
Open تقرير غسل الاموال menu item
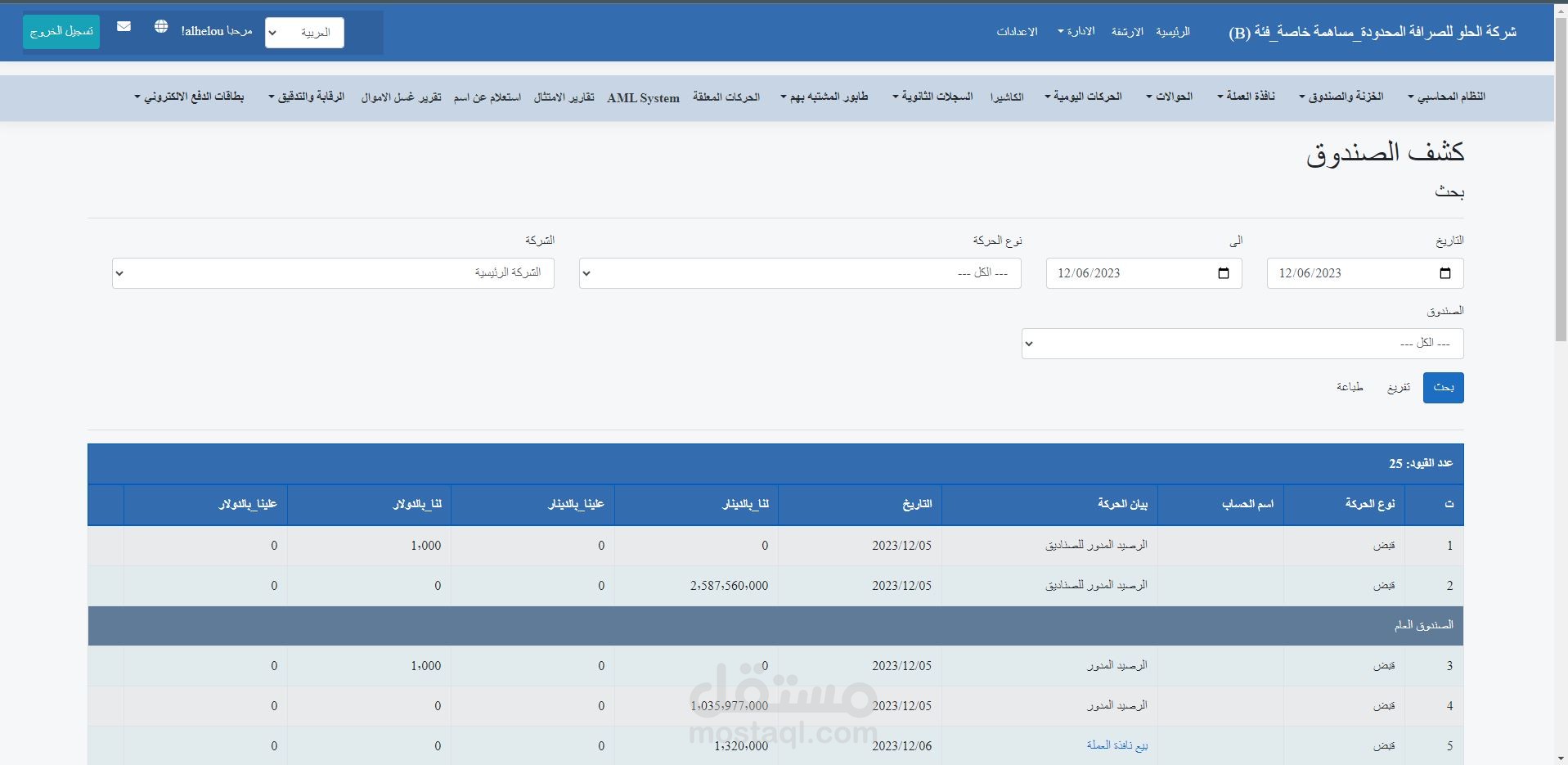(401, 97)
